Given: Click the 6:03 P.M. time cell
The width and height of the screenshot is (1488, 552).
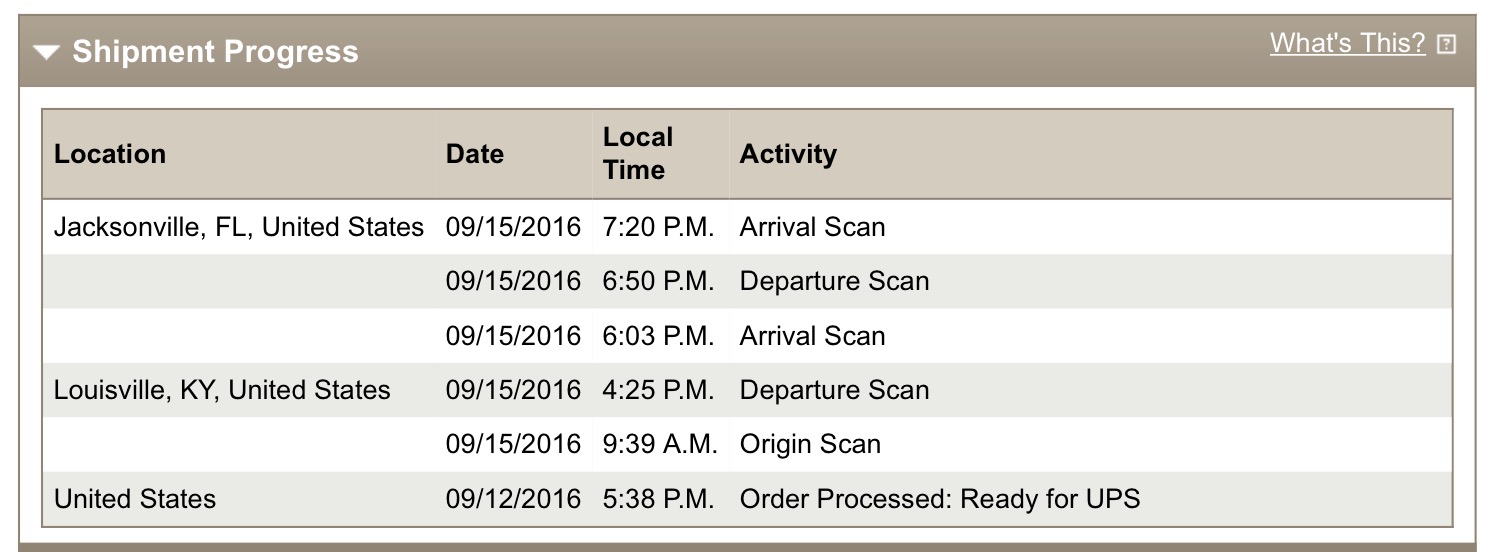Looking at the screenshot, I should [658, 336].
